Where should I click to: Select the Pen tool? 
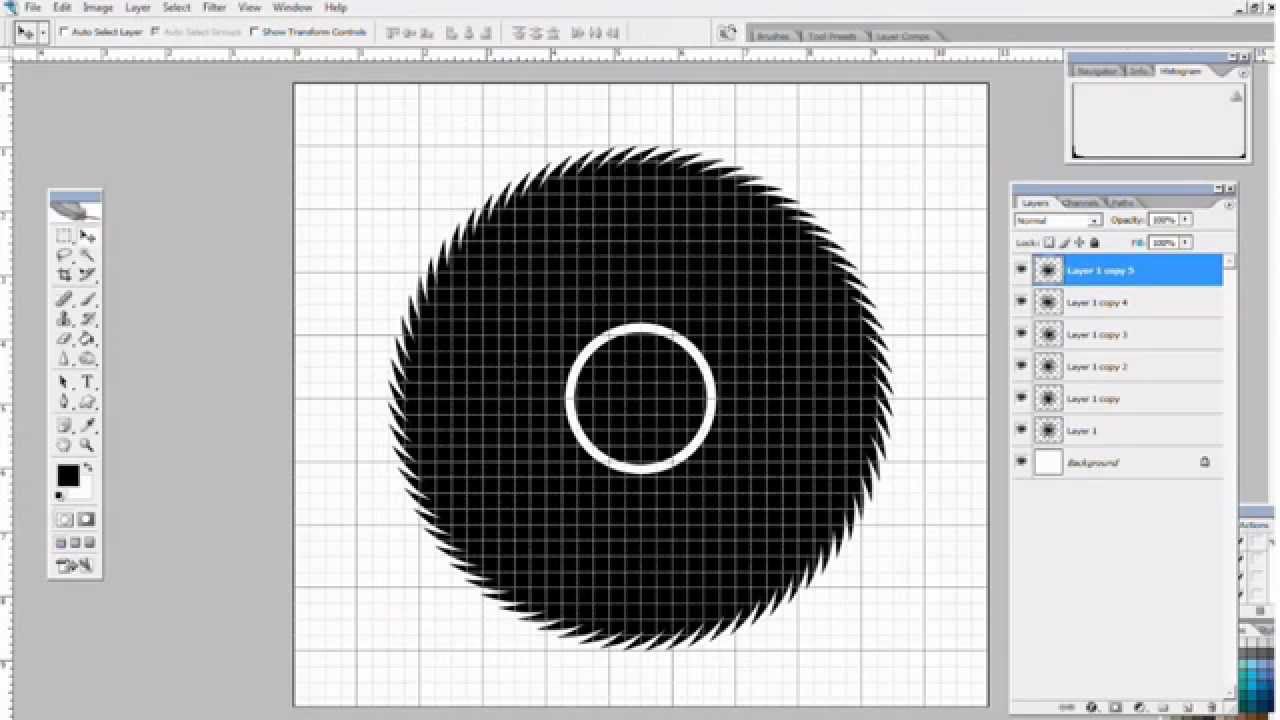(64, 401)
